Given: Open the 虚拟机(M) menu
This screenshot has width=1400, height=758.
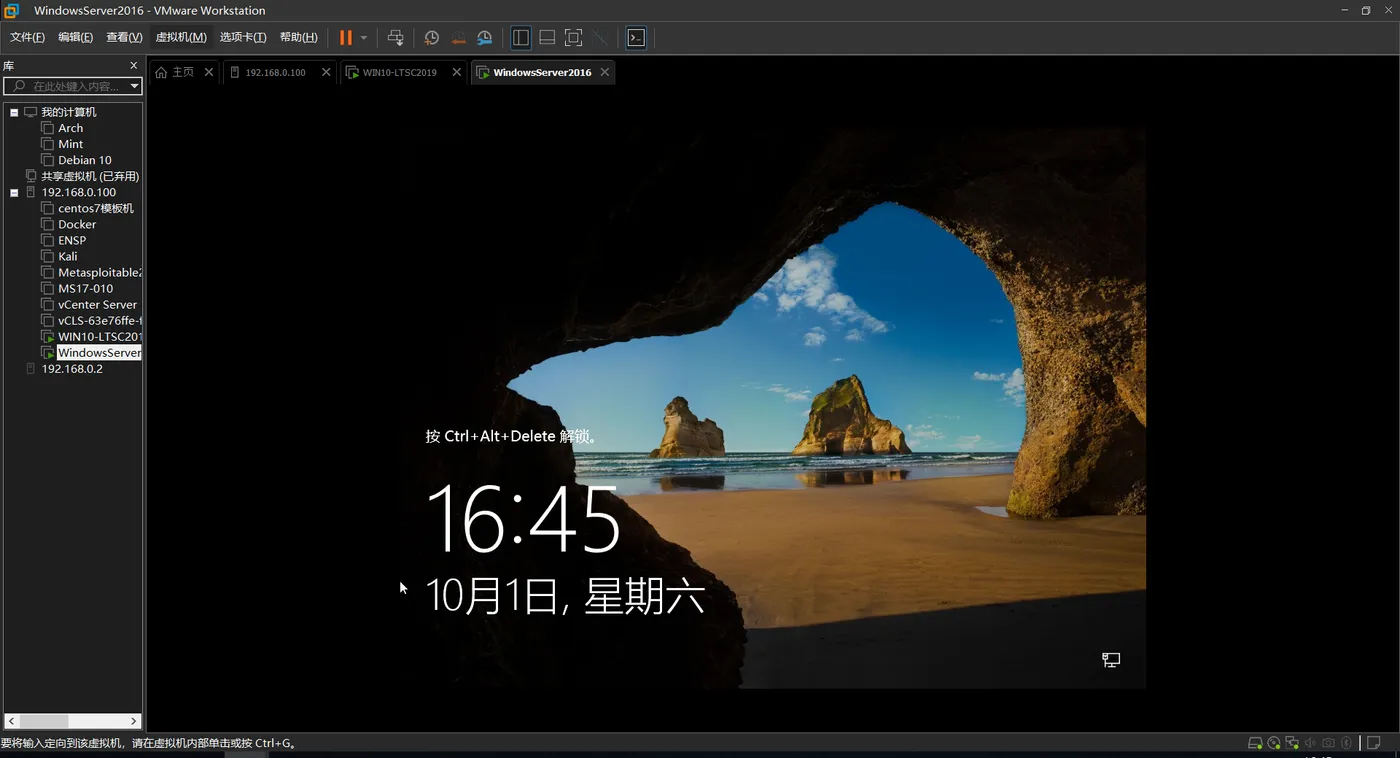Looking at the screenshot, I should coord(181,37).
